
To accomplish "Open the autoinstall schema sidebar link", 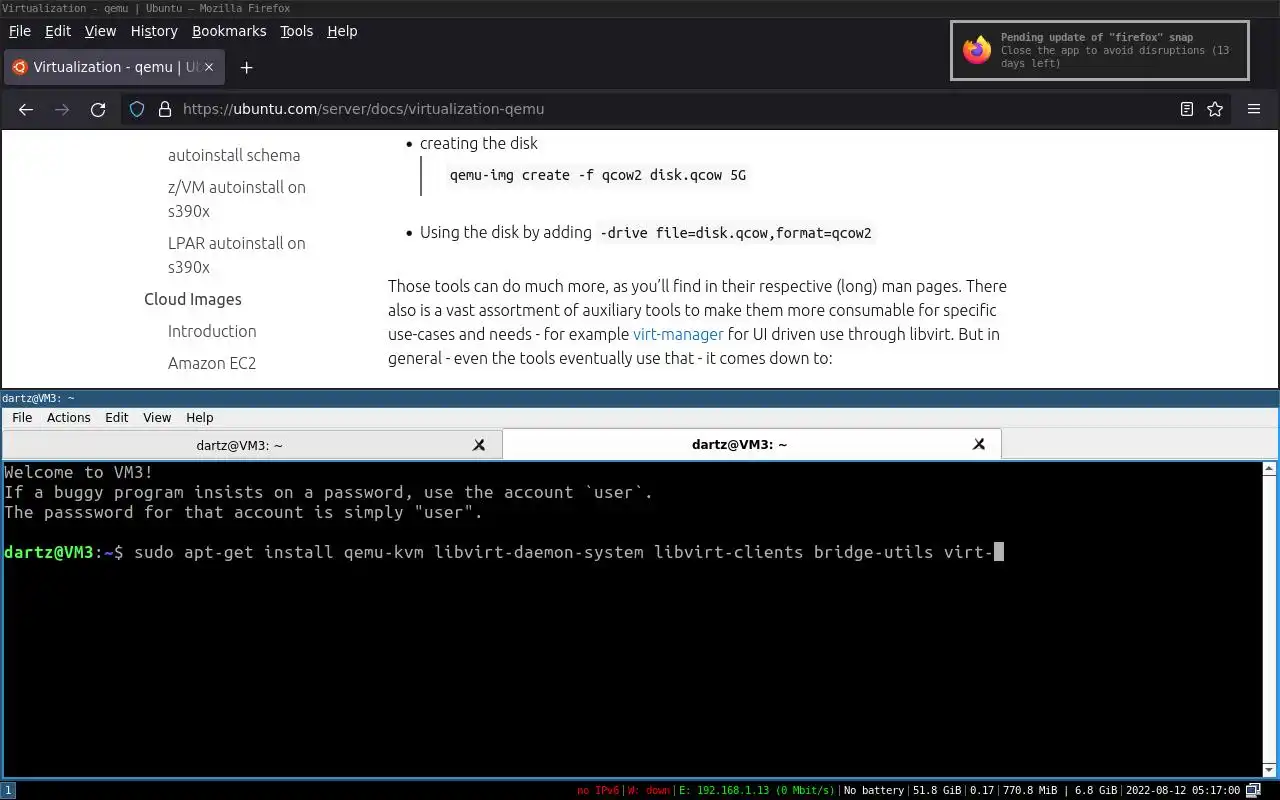I will [234, 155].
